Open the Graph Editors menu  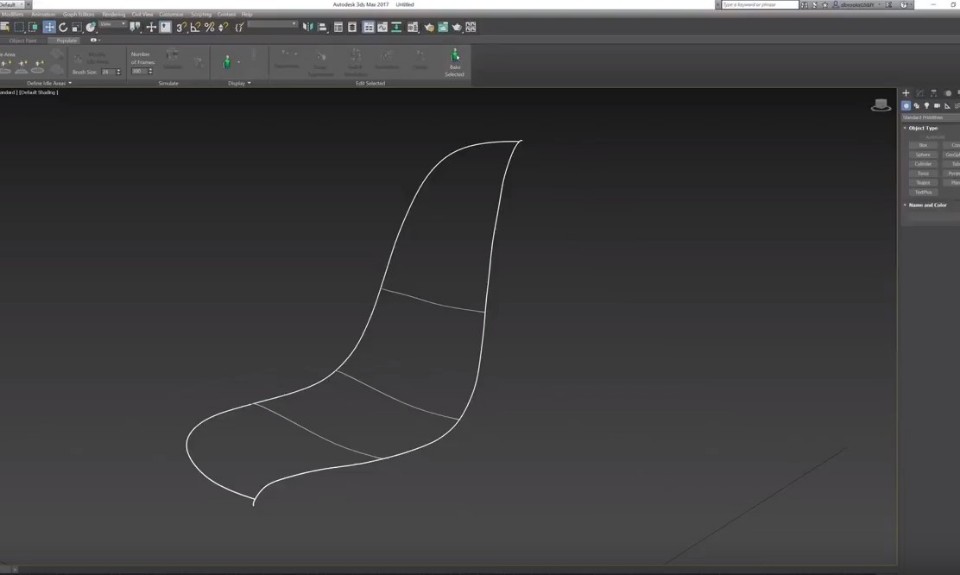[x=78, y=14]
